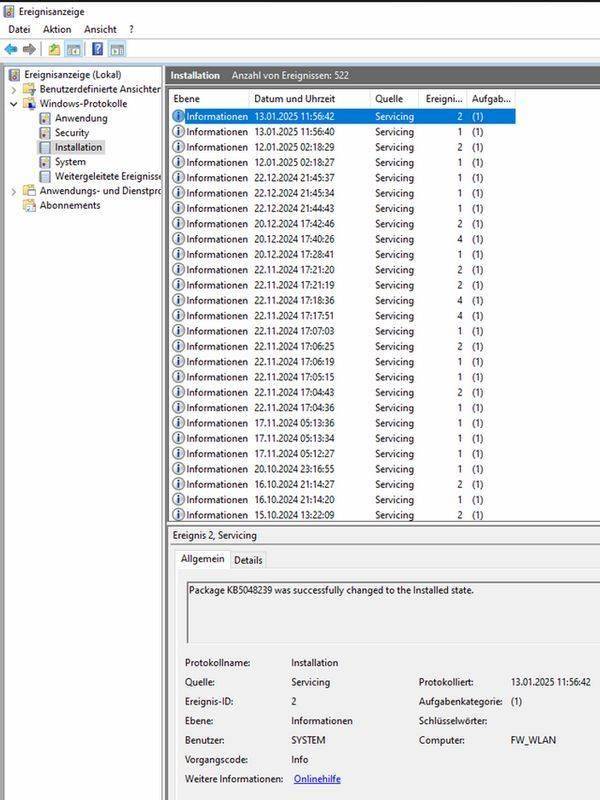Select the event dated 12.01.2025 02:18:29

point(343,147)
